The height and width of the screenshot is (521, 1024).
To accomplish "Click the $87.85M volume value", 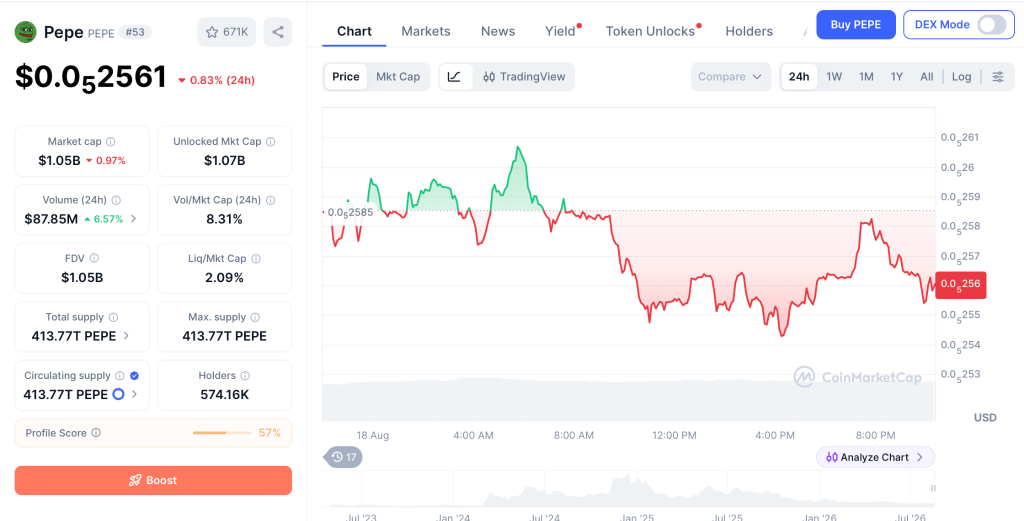I will (51, 219).
